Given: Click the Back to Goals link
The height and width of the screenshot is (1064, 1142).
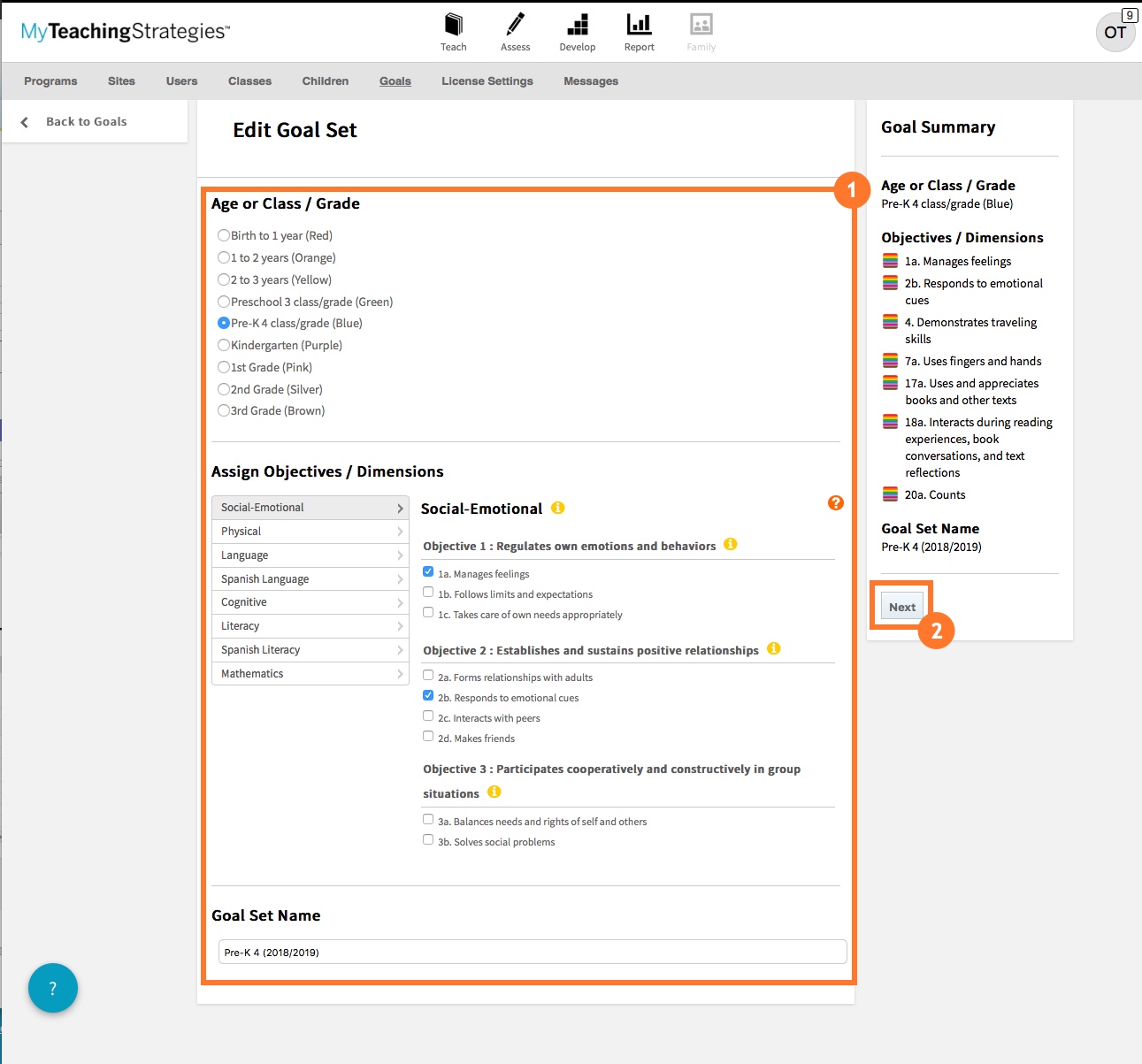Looking at the screenshot, I should [86, 122].
